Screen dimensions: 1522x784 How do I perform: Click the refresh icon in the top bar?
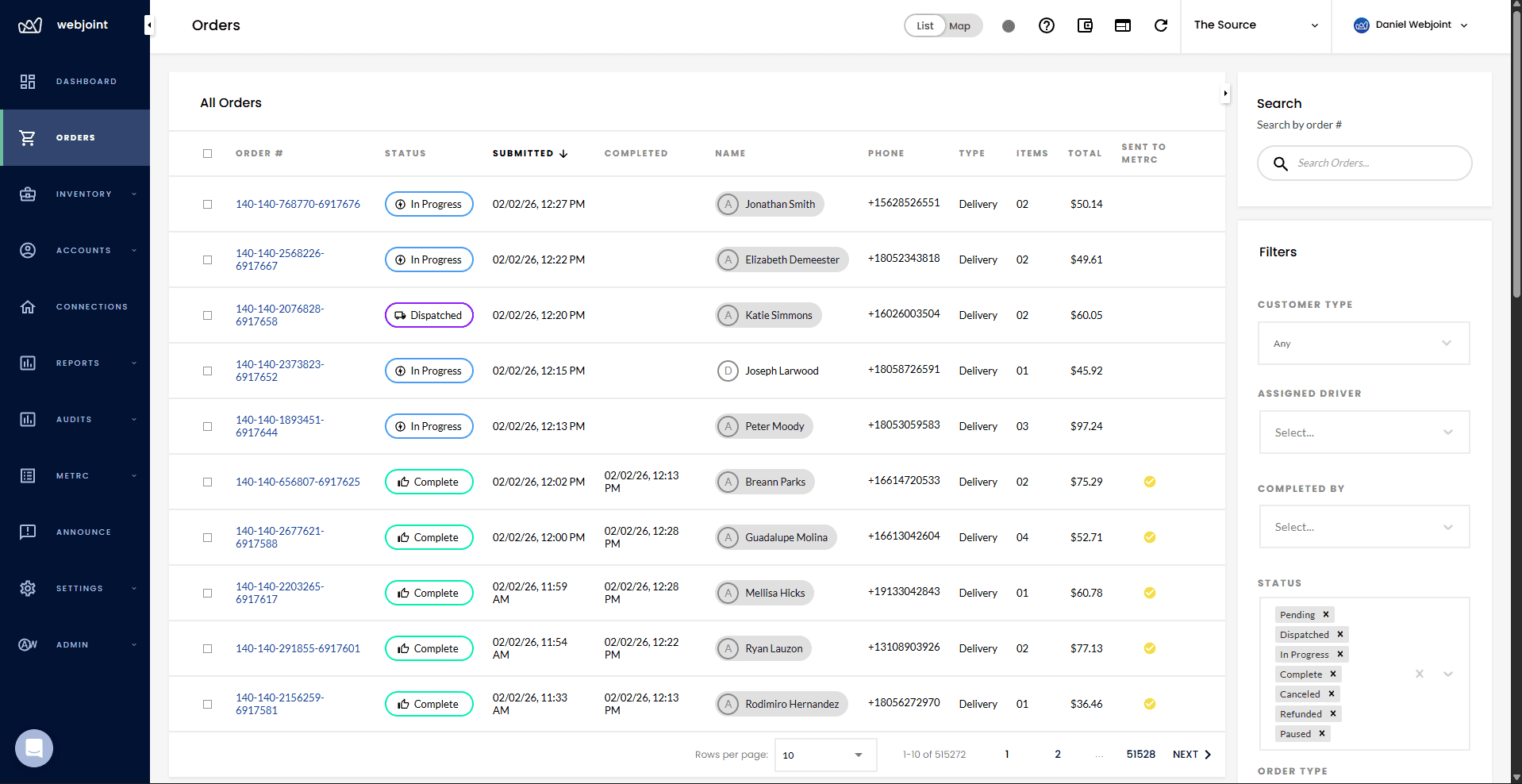click(x=1160, y=25)
